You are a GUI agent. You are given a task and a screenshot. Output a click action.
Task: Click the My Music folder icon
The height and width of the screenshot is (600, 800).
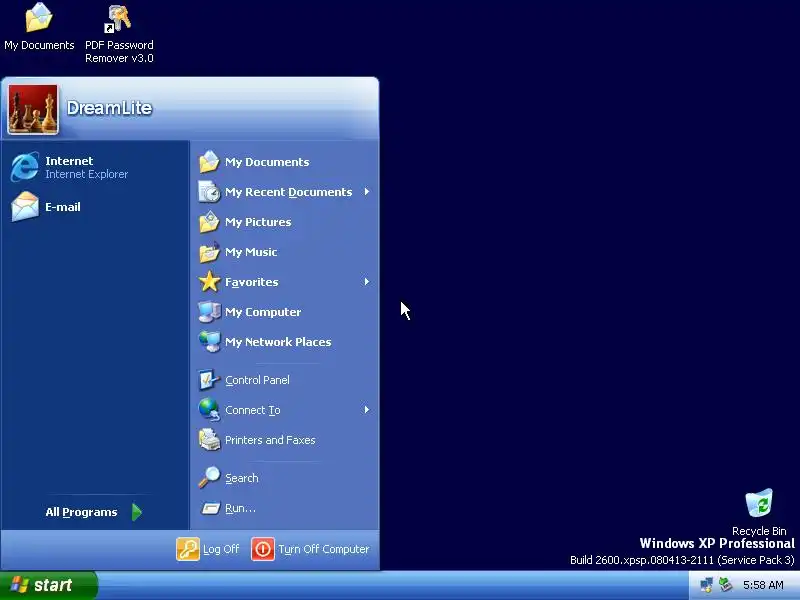[x=209, y=252]
